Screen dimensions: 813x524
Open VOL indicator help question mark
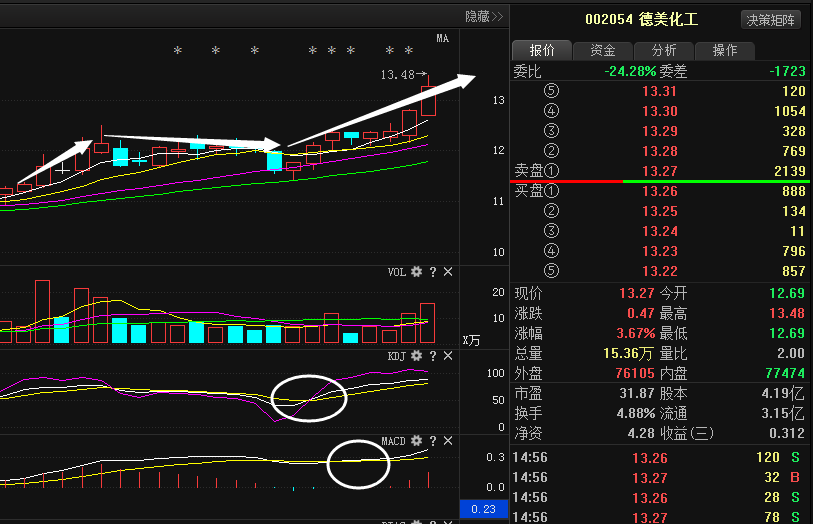[x=433, y=272]
